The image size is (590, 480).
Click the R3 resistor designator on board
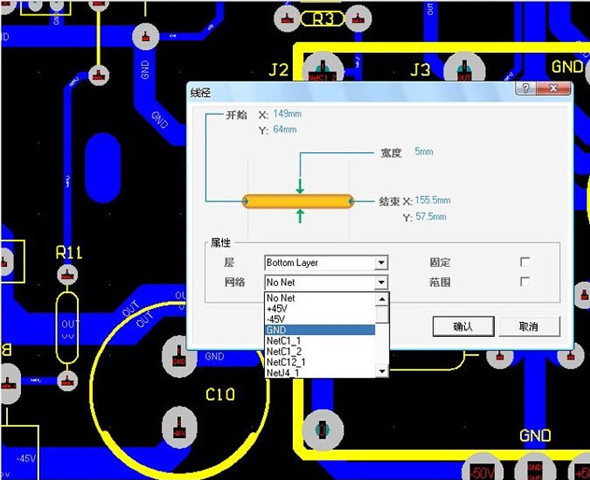click(322, 19)
